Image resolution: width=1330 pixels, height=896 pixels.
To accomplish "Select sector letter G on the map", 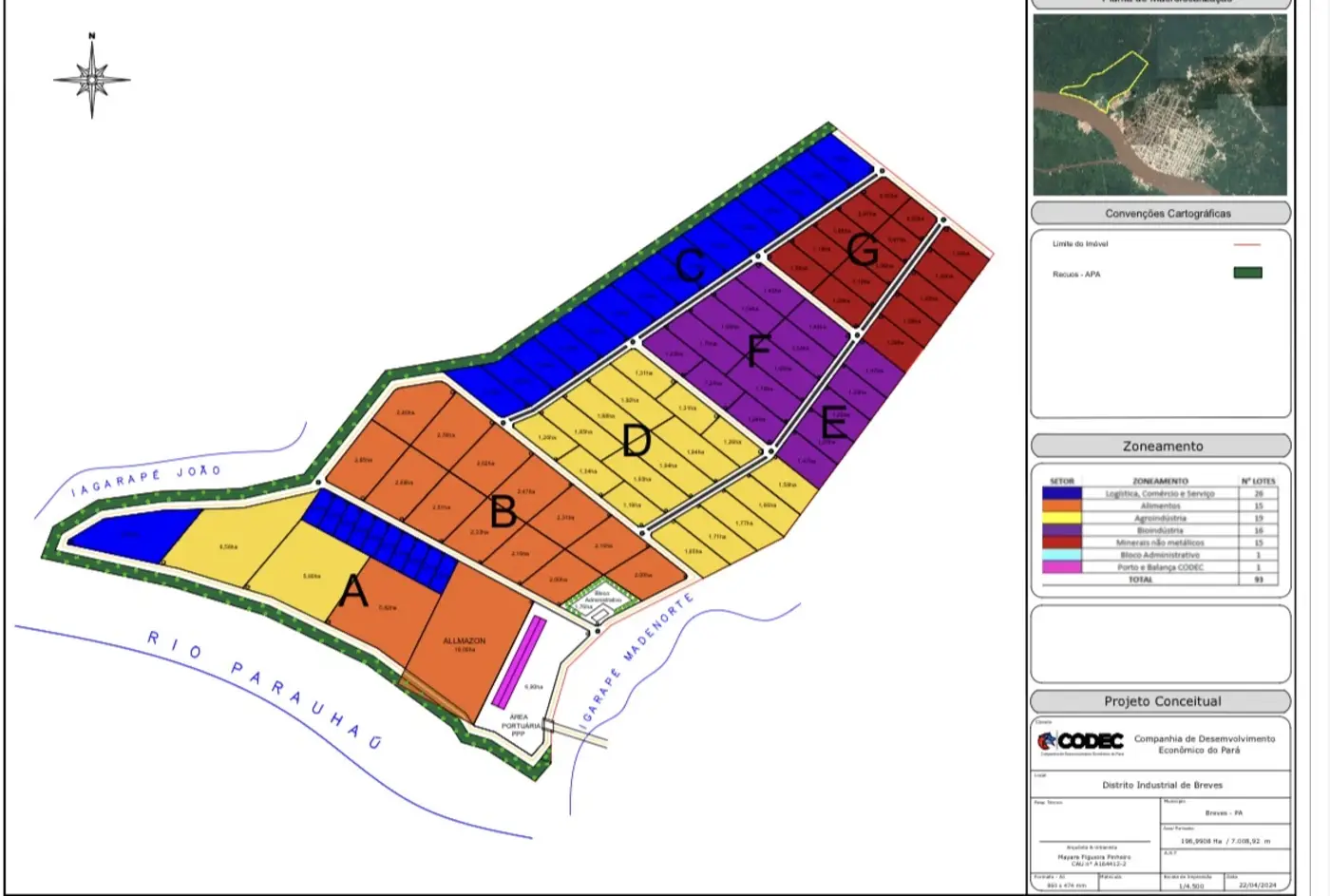I will pos(862,250).
